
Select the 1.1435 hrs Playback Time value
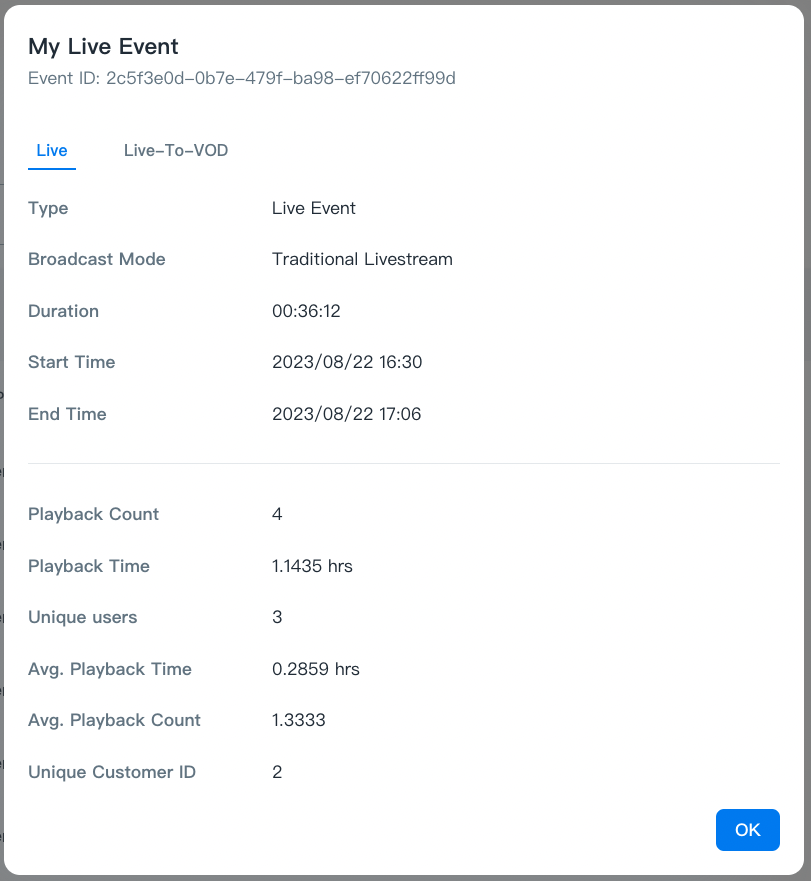coord(312,566)
